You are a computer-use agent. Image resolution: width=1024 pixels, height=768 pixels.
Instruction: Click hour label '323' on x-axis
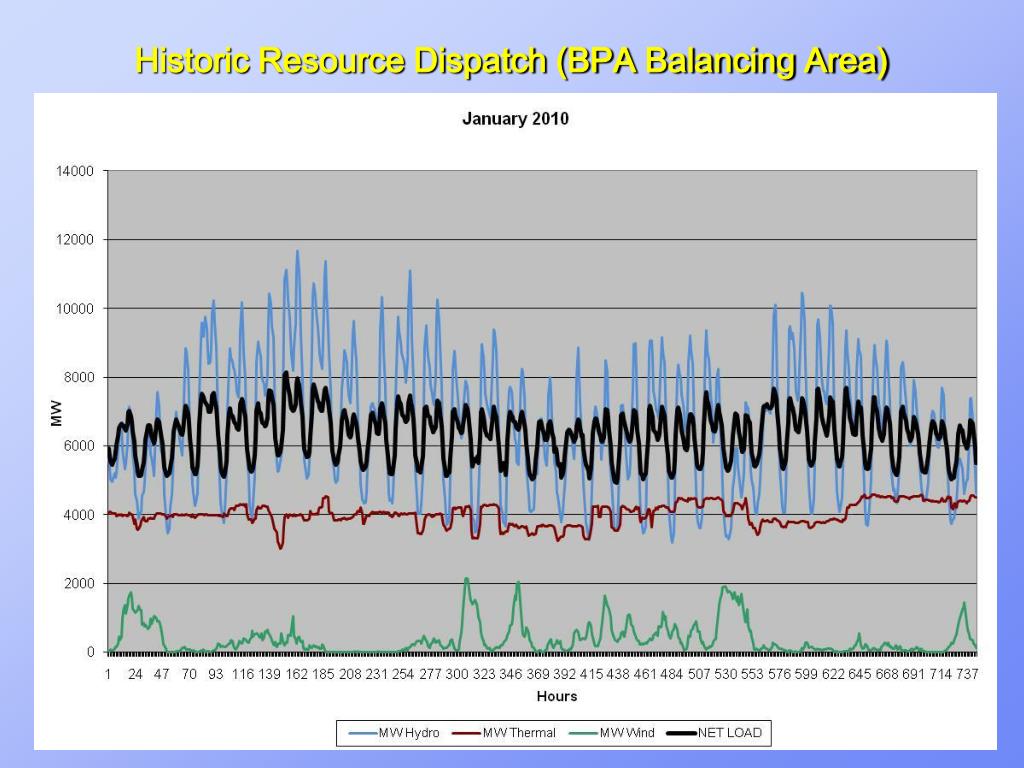(x=484, y=674)
